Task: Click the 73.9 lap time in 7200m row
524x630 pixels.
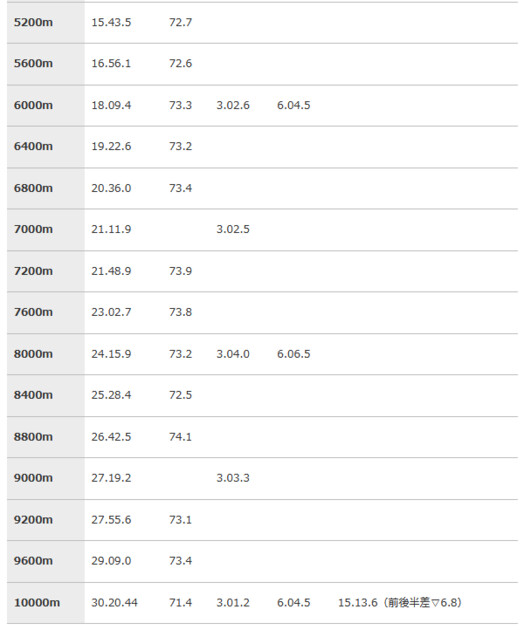Action: (180, 271)
